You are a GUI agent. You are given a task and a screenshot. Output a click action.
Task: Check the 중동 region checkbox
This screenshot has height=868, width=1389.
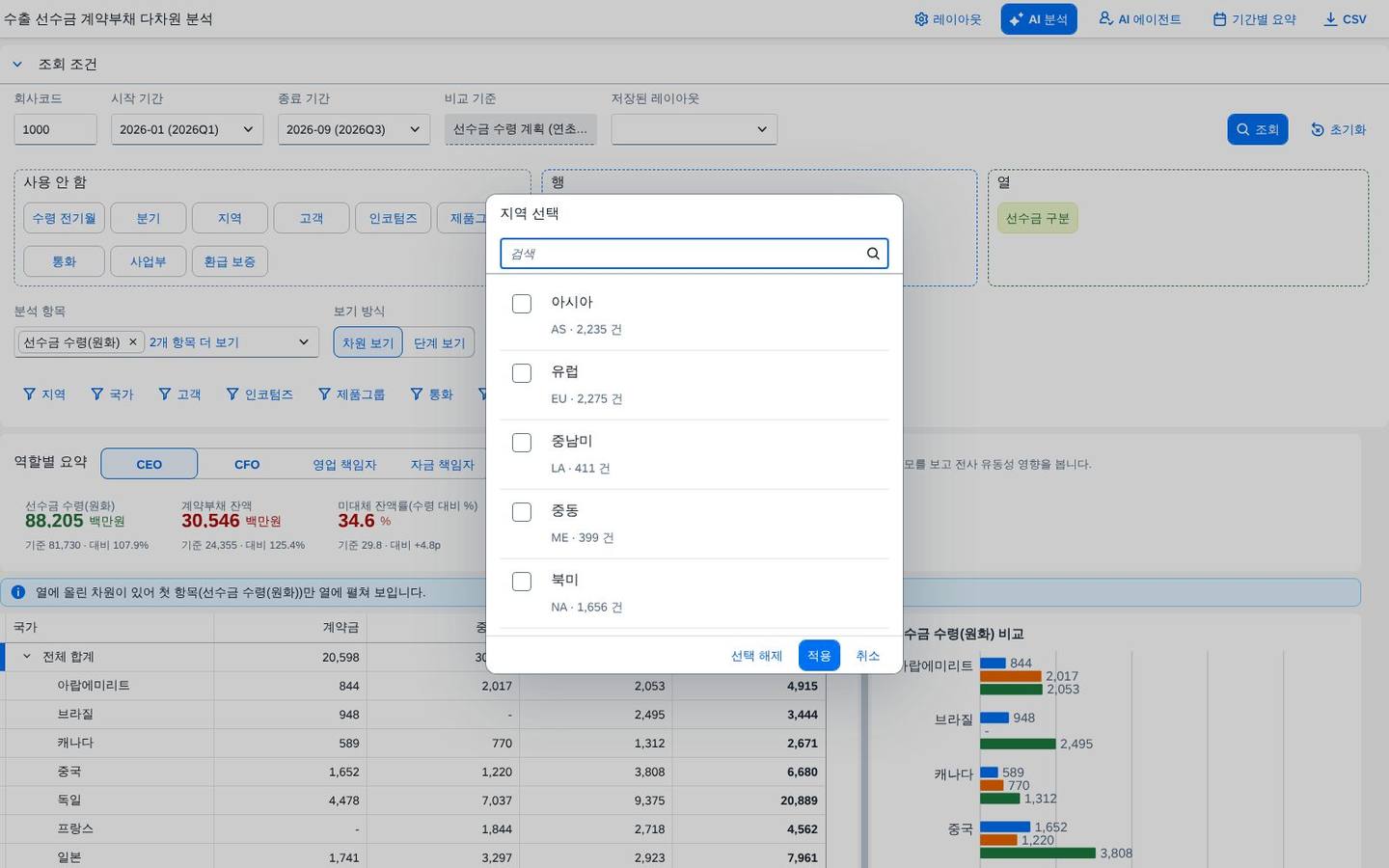tap(522, 512)
